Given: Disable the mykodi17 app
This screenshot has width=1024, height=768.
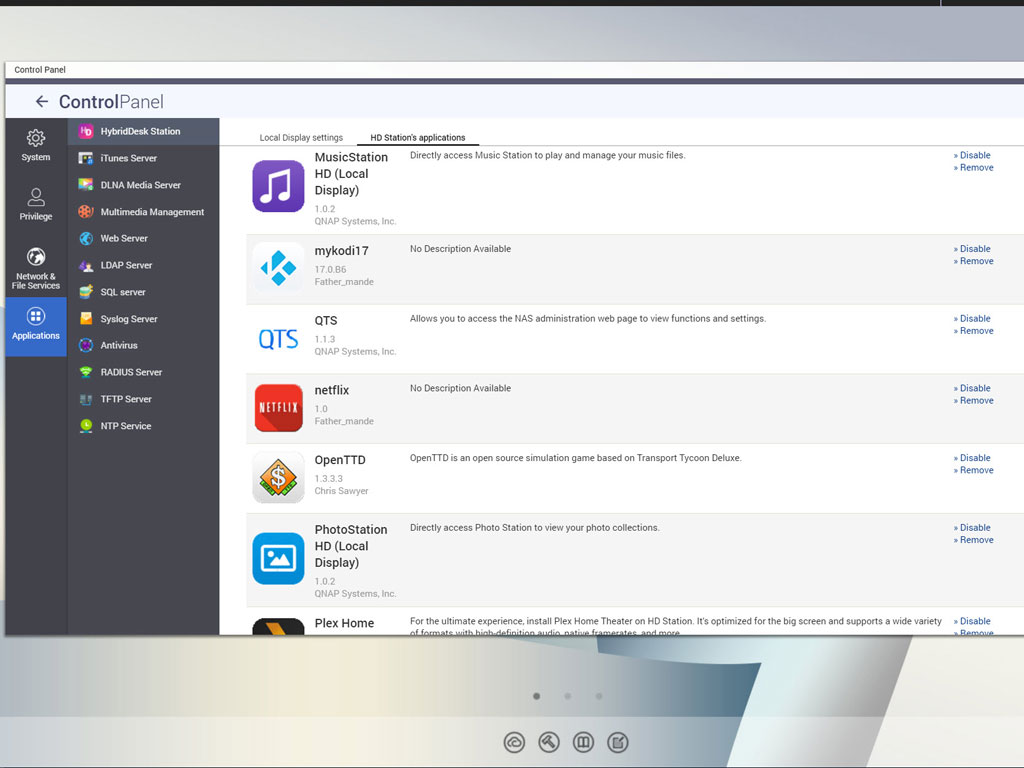Looking at the screenshot, I should (972, 249).
